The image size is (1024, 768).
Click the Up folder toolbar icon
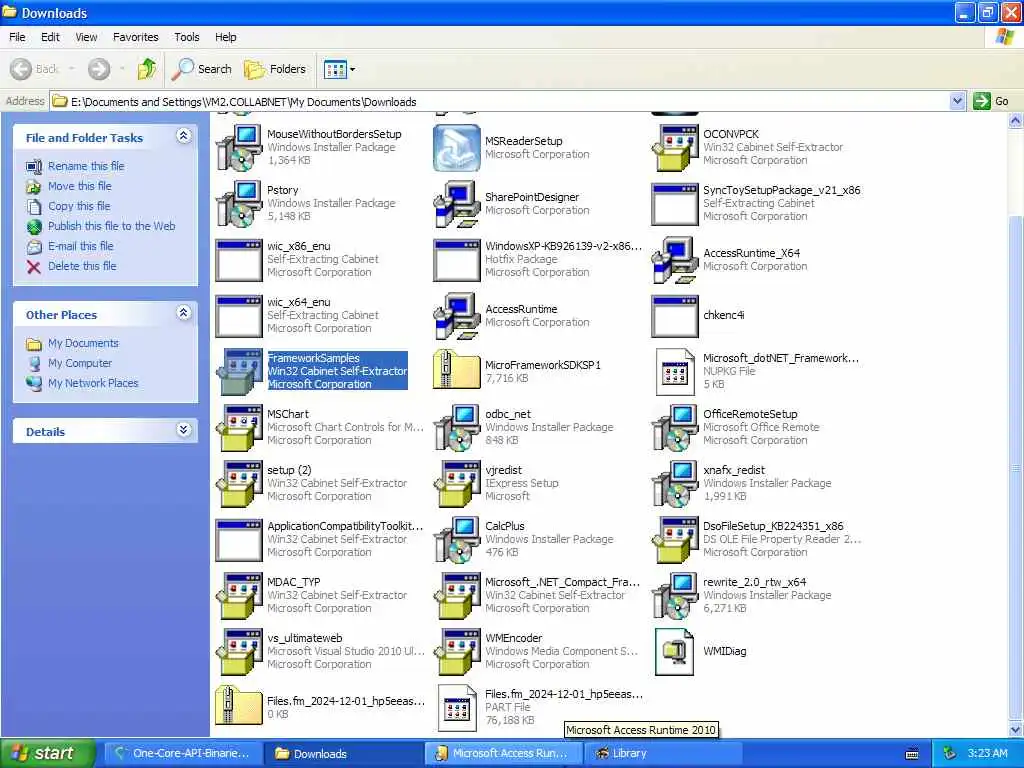147,69
